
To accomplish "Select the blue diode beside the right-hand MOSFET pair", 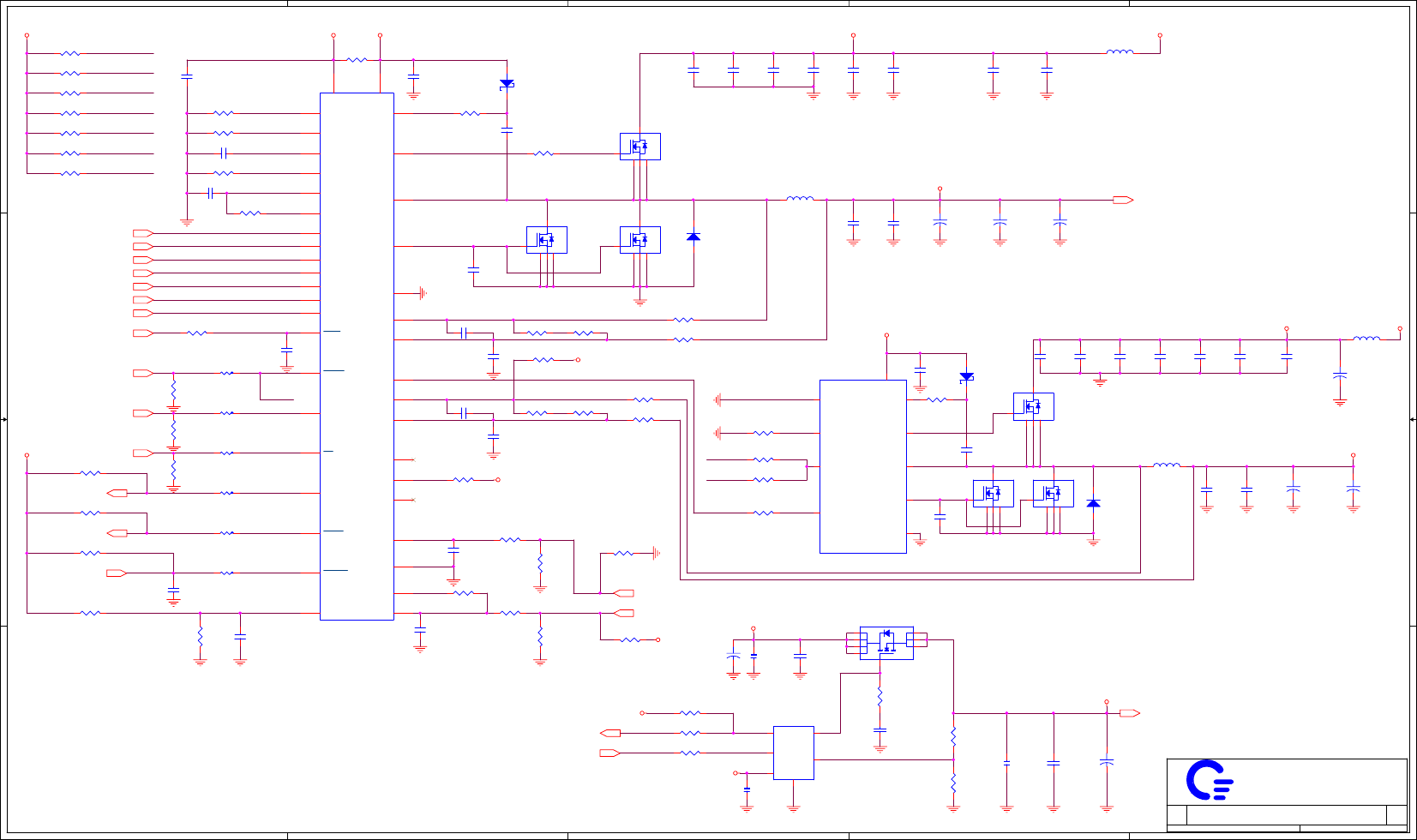I will [x=1093, y=503].
